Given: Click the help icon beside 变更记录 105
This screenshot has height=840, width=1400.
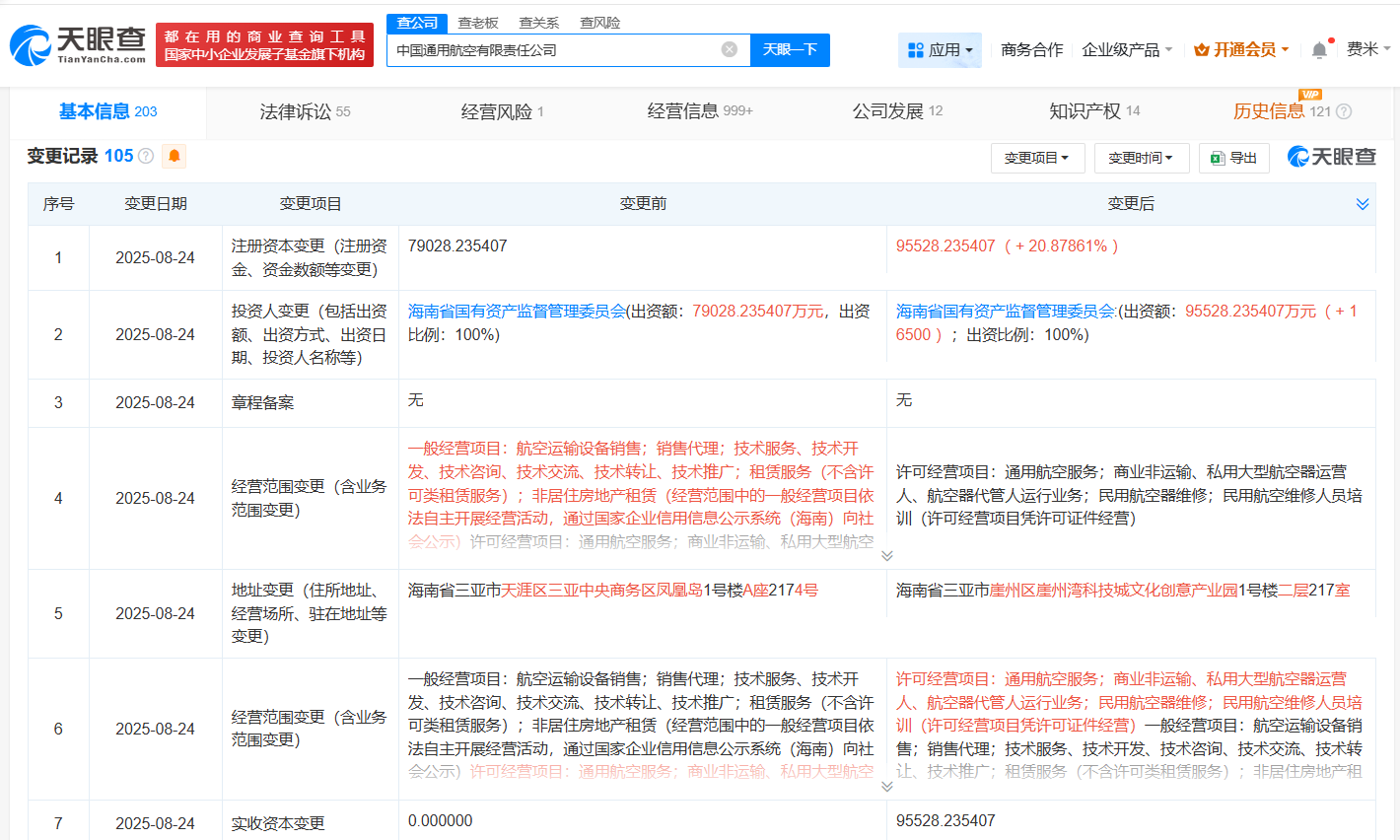Looking at the screenshot, I should tap(146, 156).
